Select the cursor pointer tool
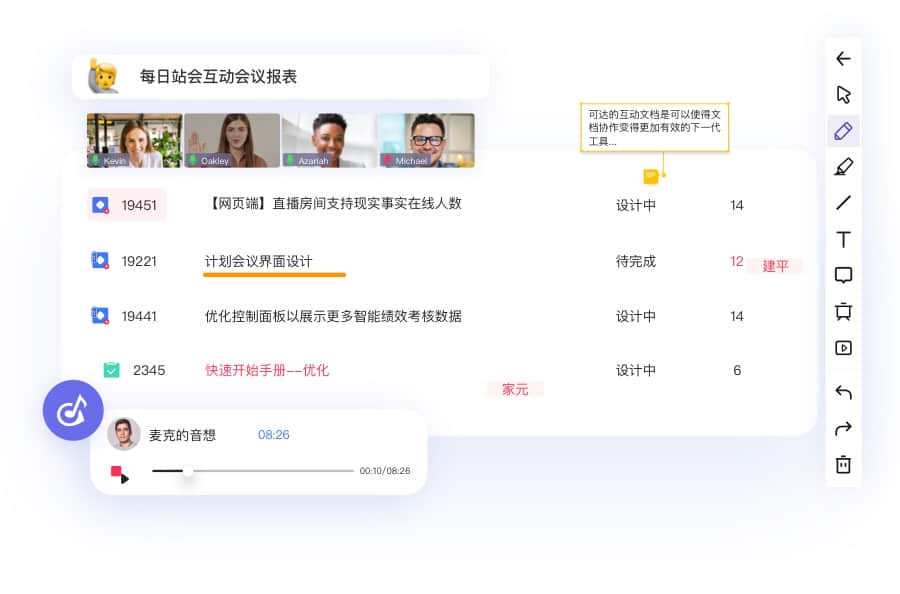The height and width of the screenshot is (594, 900). [x=843, y=95]
